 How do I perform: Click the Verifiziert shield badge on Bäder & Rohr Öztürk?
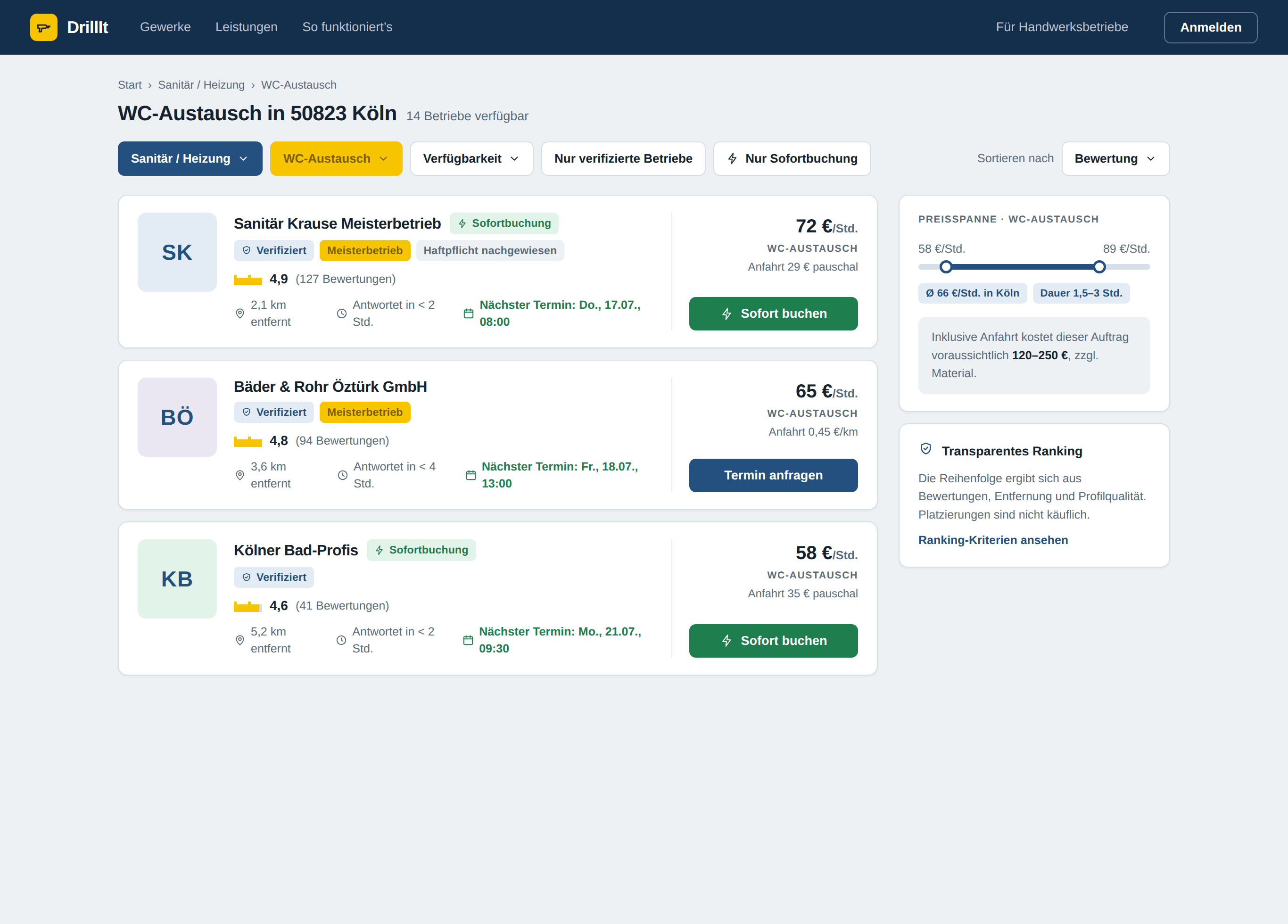[274, 412]
